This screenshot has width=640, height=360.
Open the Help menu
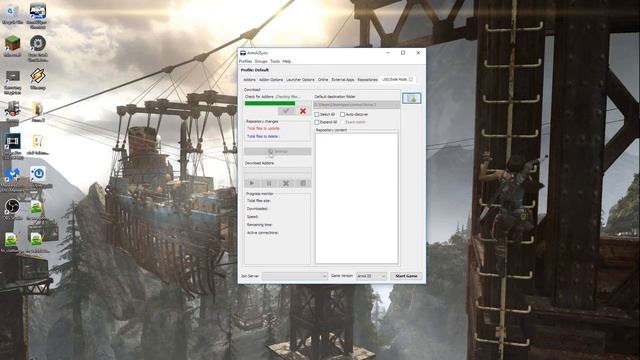pos(287,61)
